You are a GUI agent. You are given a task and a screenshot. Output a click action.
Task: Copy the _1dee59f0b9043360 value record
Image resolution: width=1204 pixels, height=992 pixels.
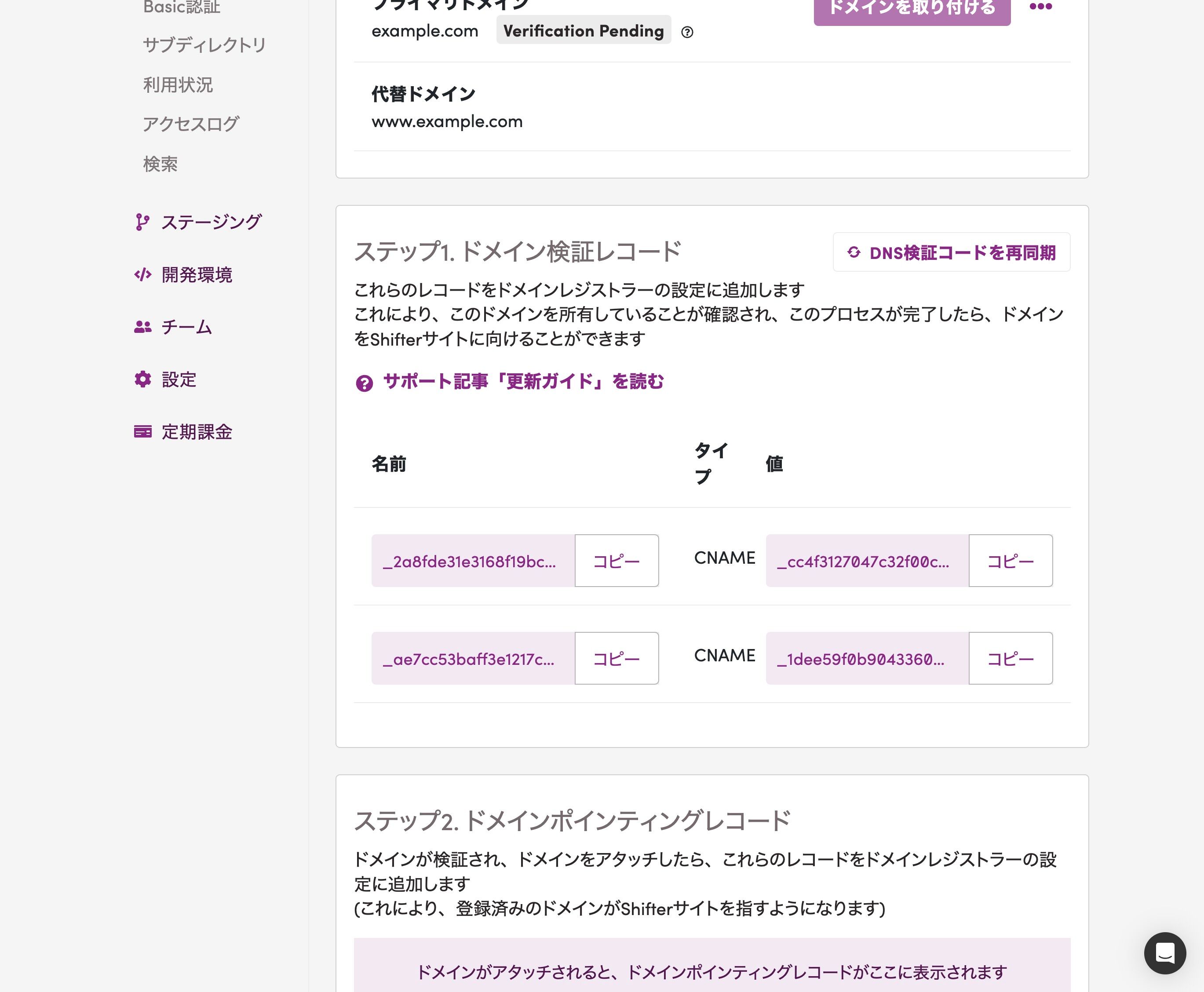tap(1010, 658)
